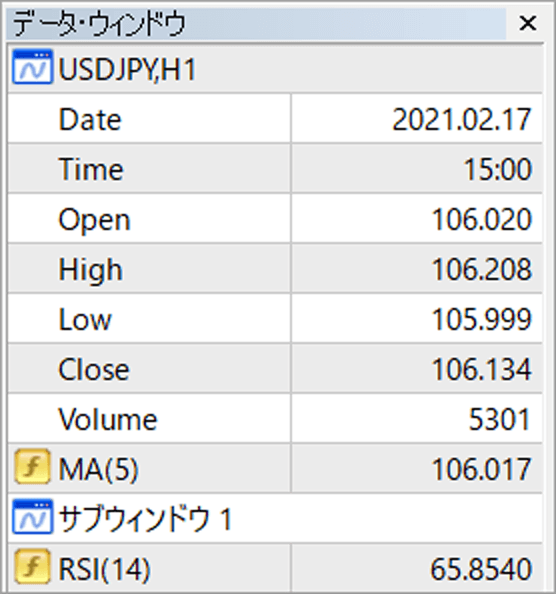Select the Time value 15:00
The height and width of the screenshot is (594, 556).
pyautogui.click(x=497, y=169)
